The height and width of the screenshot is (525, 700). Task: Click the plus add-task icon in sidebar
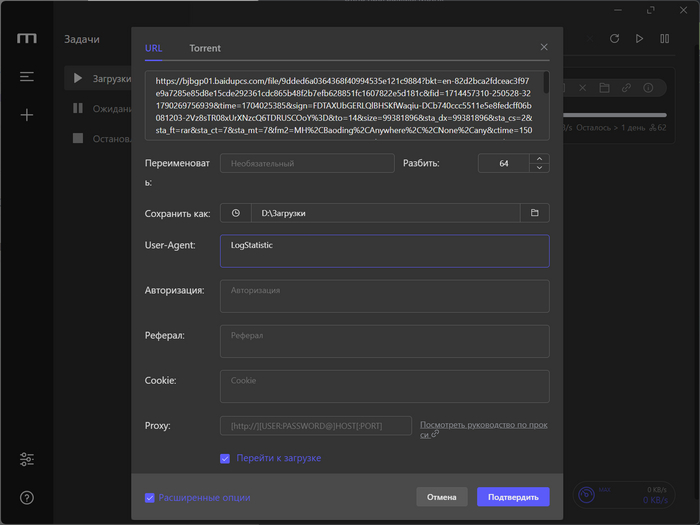point(27,115)
